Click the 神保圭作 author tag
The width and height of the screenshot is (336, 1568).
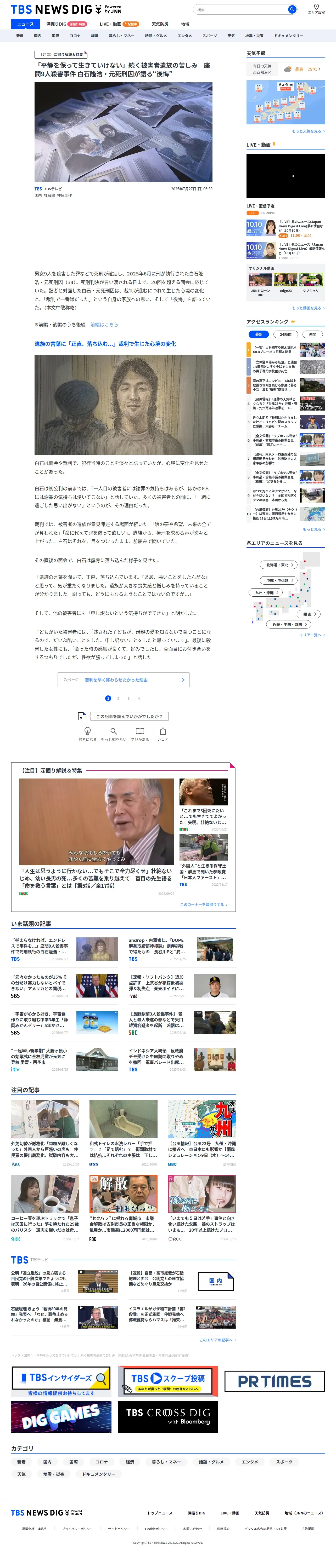(64, 195)
